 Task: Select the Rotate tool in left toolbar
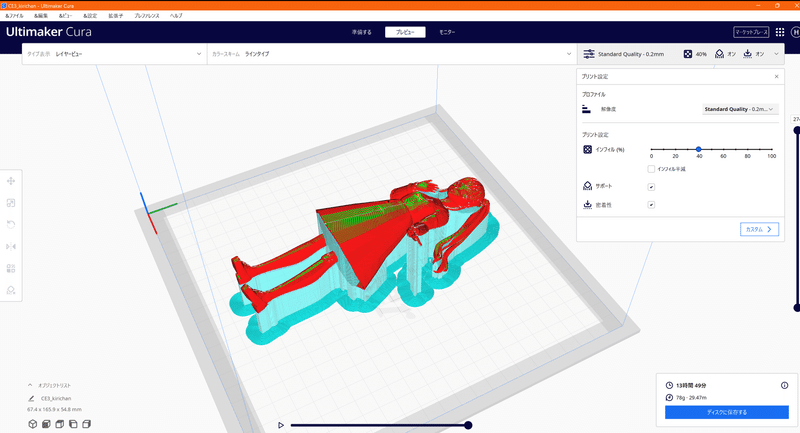(x=11, y=224)
